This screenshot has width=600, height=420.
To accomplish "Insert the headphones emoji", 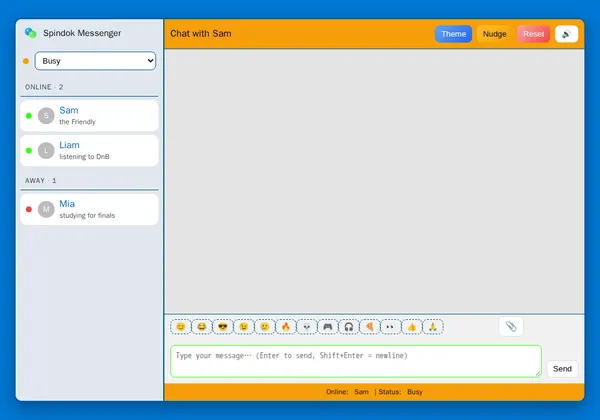I will coord(349,327).
